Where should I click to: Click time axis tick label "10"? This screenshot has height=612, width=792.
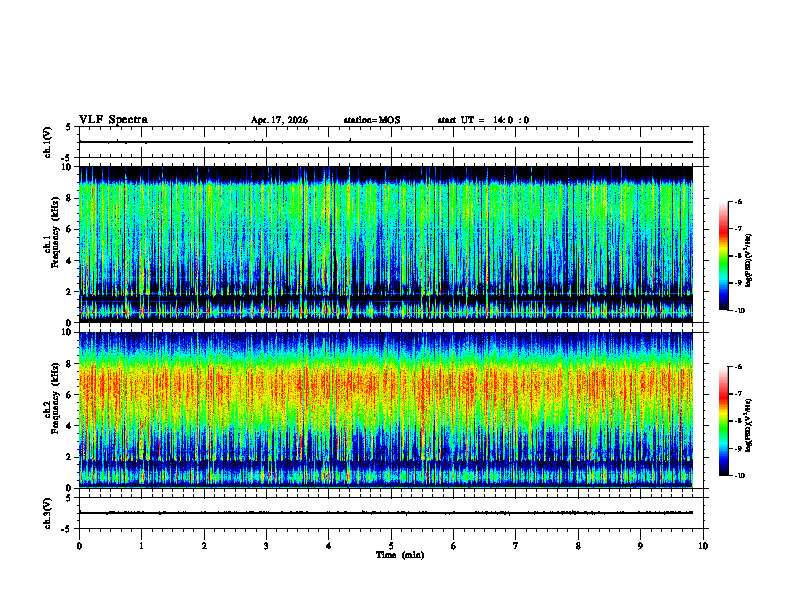703,546
